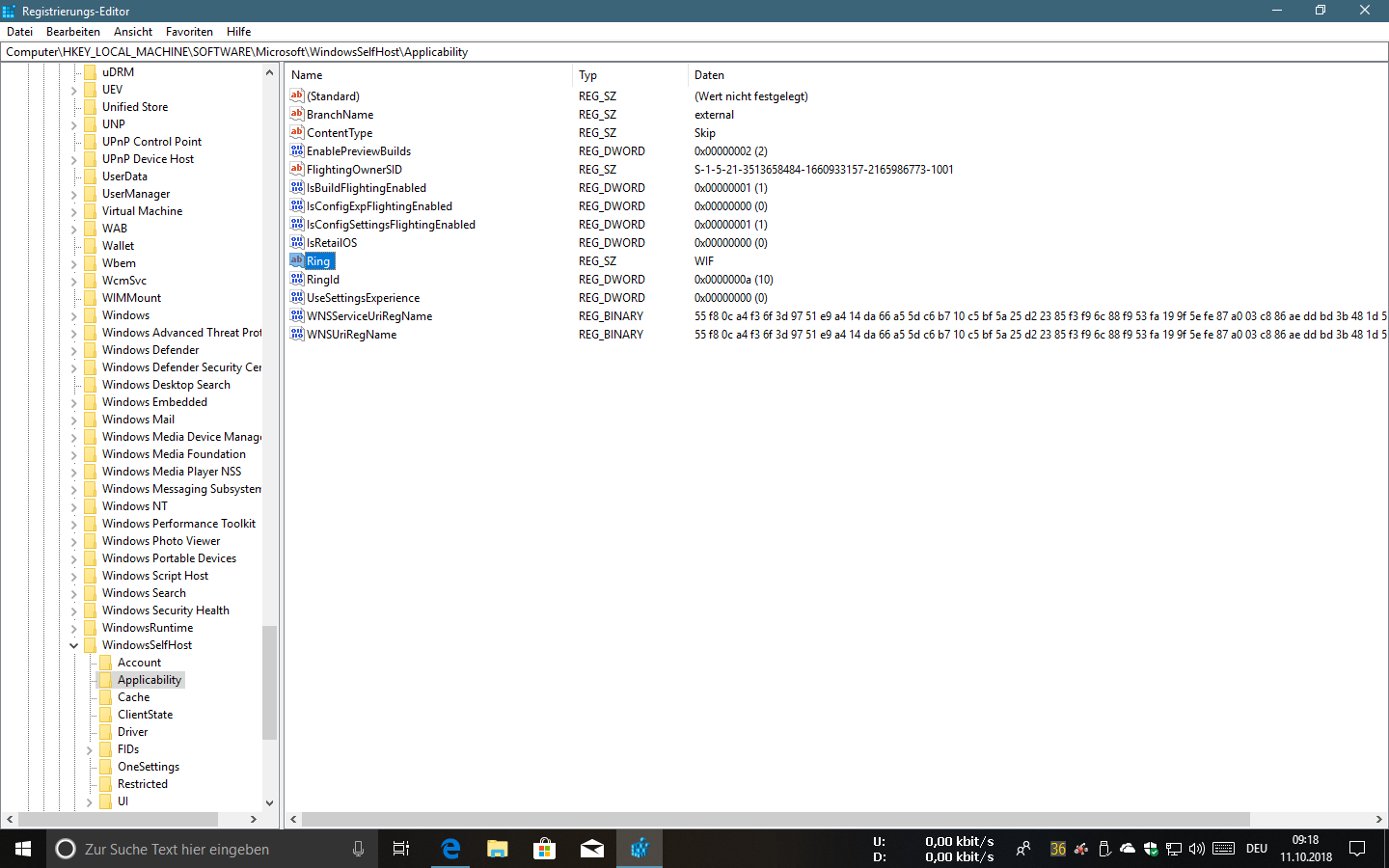Click the Applicability folder icon
Viewport: 1389px width, 868px height.
[x=106, y=680]
